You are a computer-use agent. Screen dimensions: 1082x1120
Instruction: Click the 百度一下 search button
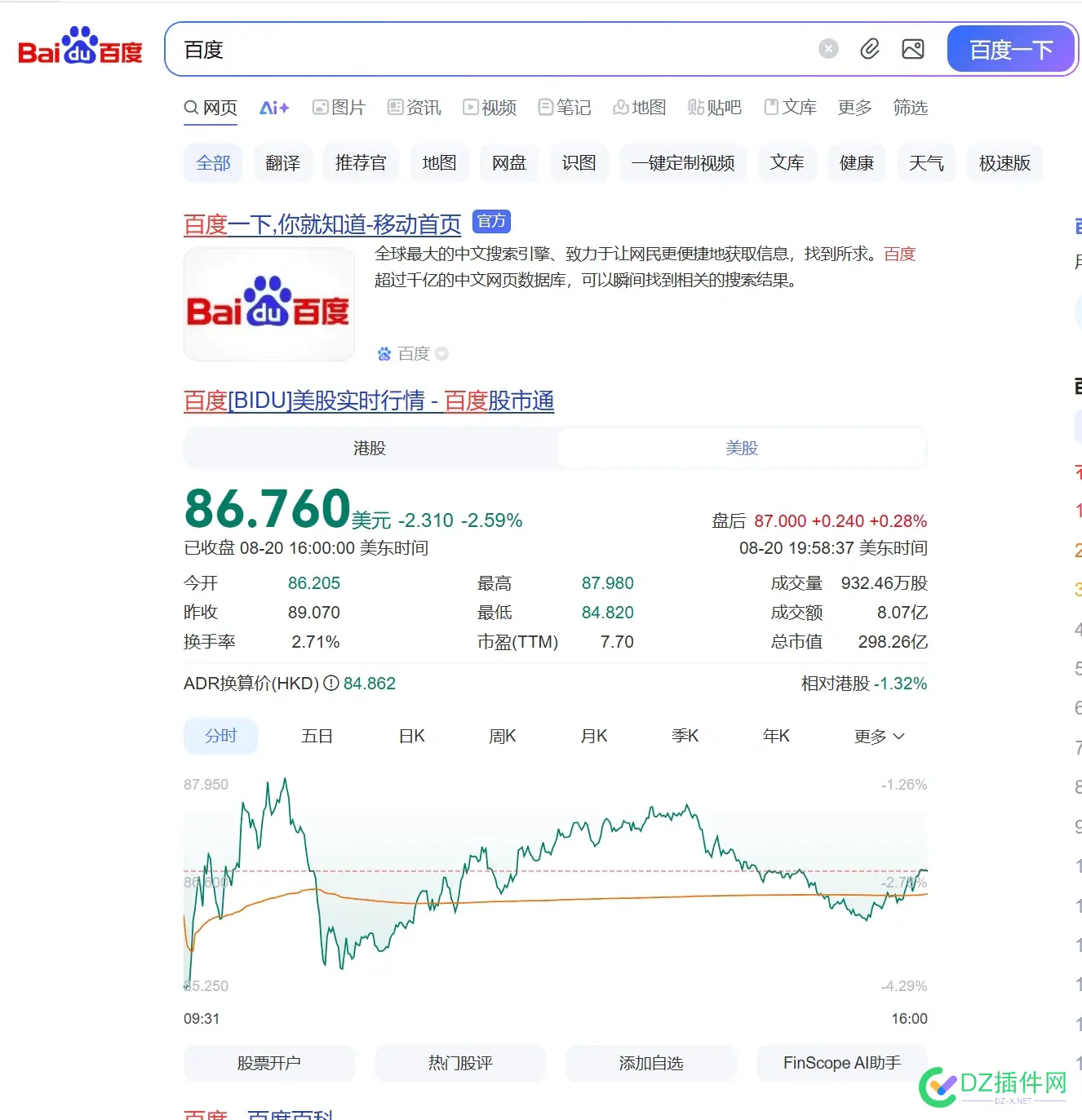point(1011,49)
